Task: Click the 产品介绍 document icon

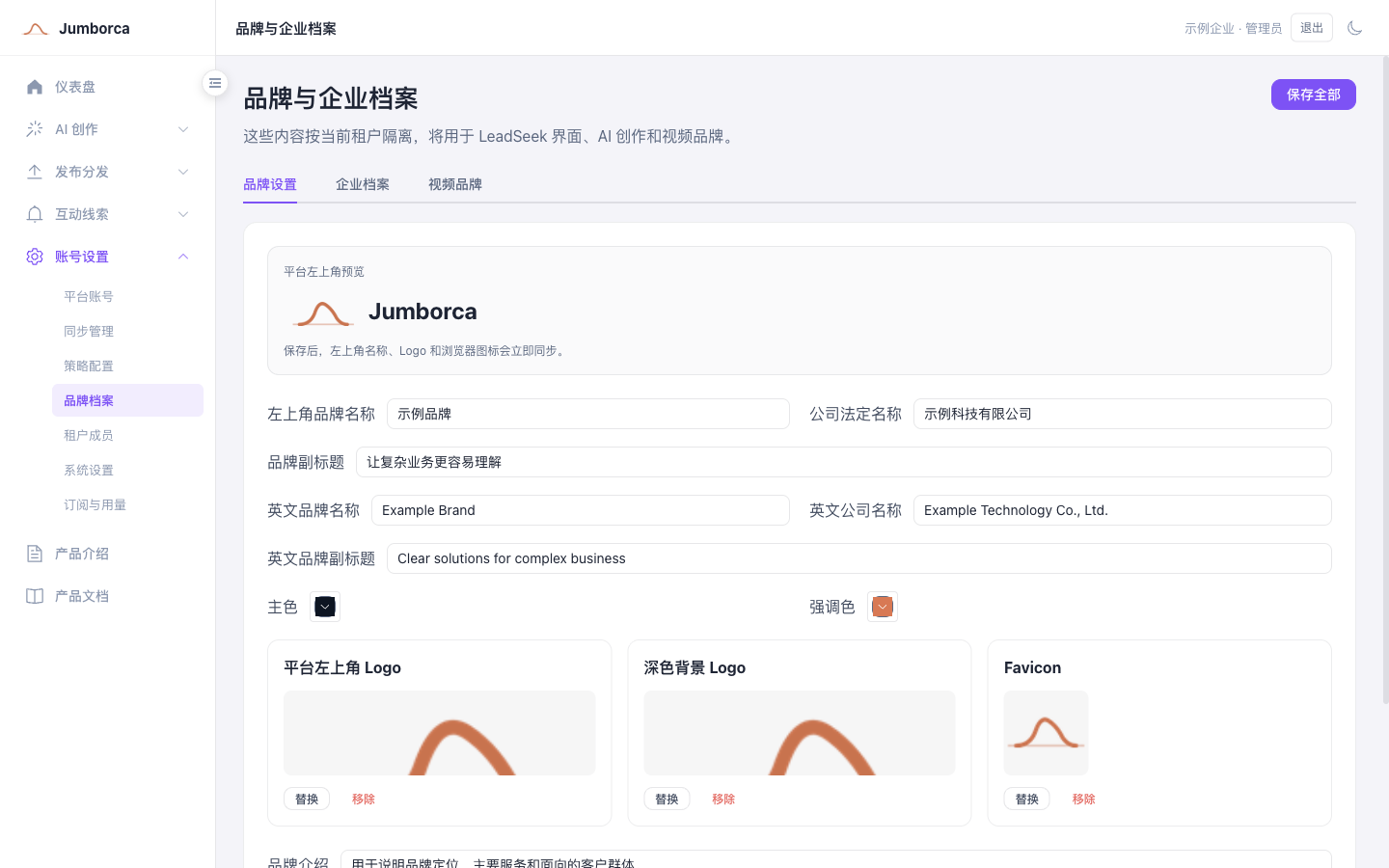Action: [35, 554]
